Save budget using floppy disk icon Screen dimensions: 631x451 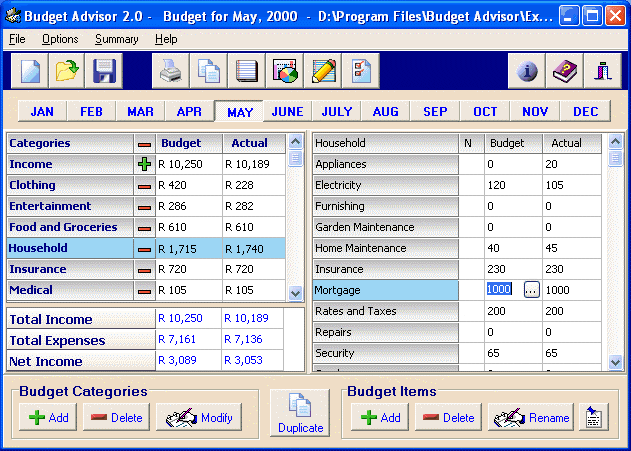[104, 71]
